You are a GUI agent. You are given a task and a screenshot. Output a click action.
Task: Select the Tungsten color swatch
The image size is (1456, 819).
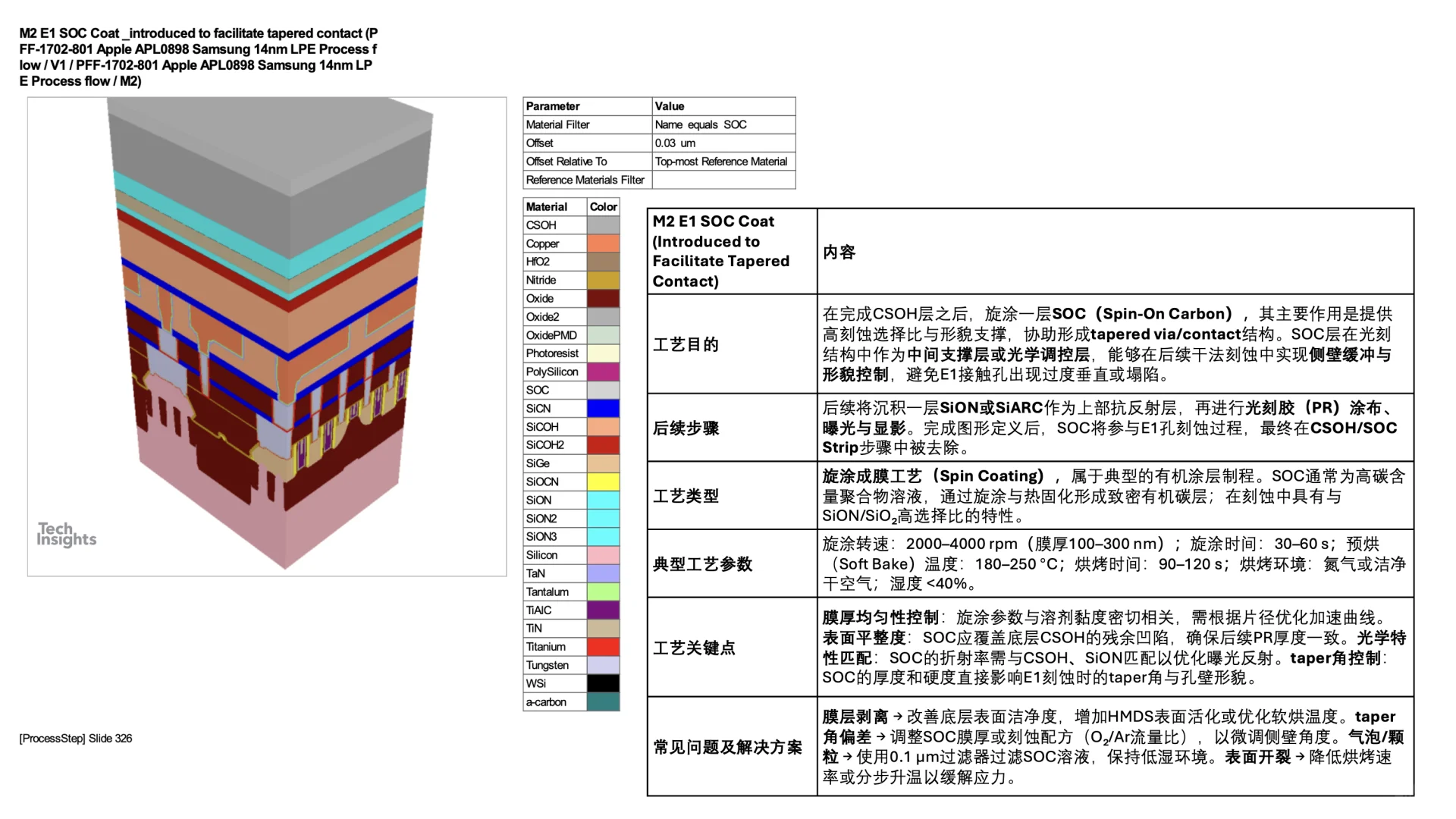pyautogui.click(x=603, y=664)
